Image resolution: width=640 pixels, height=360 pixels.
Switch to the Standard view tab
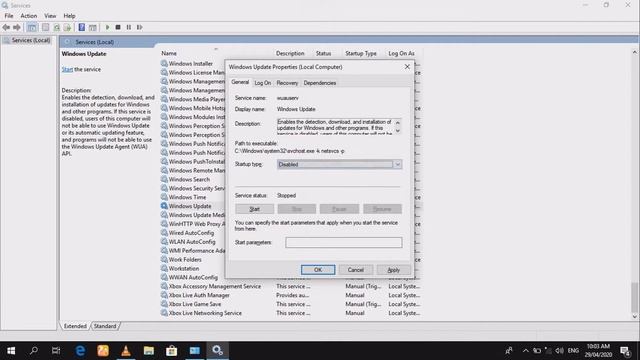[x=105, y=326]
